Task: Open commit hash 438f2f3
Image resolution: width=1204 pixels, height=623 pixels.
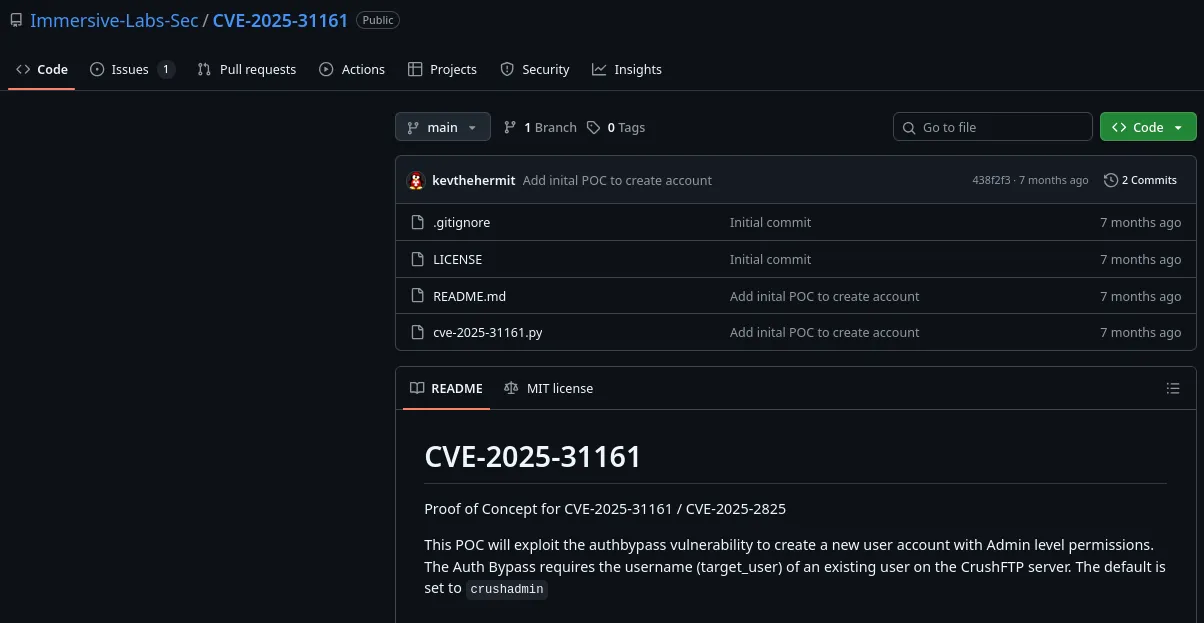Action: point(992,181)
